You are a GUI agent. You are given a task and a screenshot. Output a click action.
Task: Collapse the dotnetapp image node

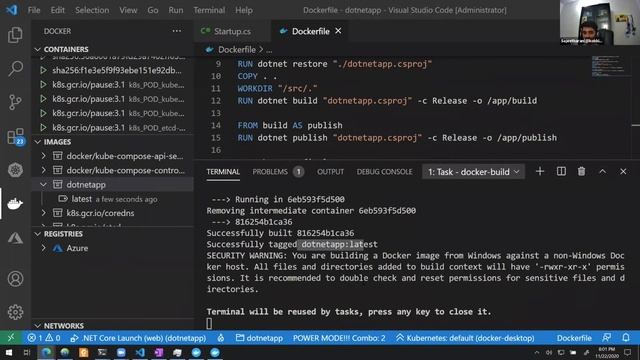(x=44, y=184)
